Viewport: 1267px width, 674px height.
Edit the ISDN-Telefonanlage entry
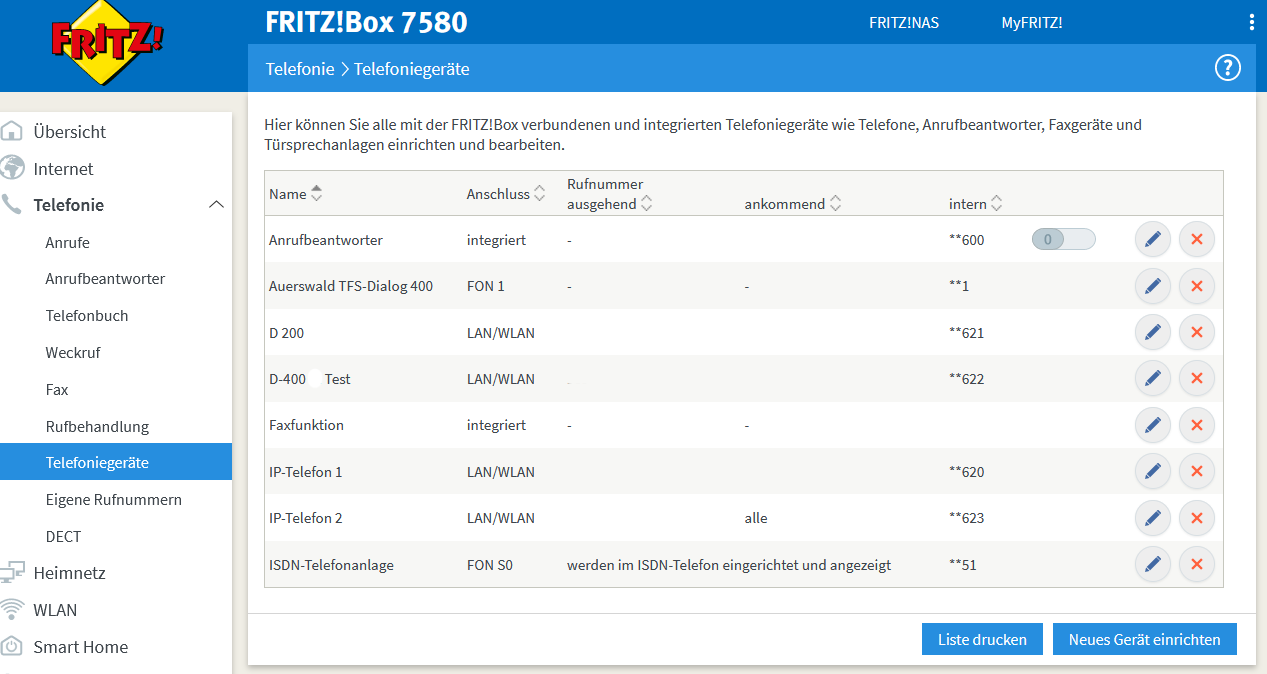[1152, 565]
